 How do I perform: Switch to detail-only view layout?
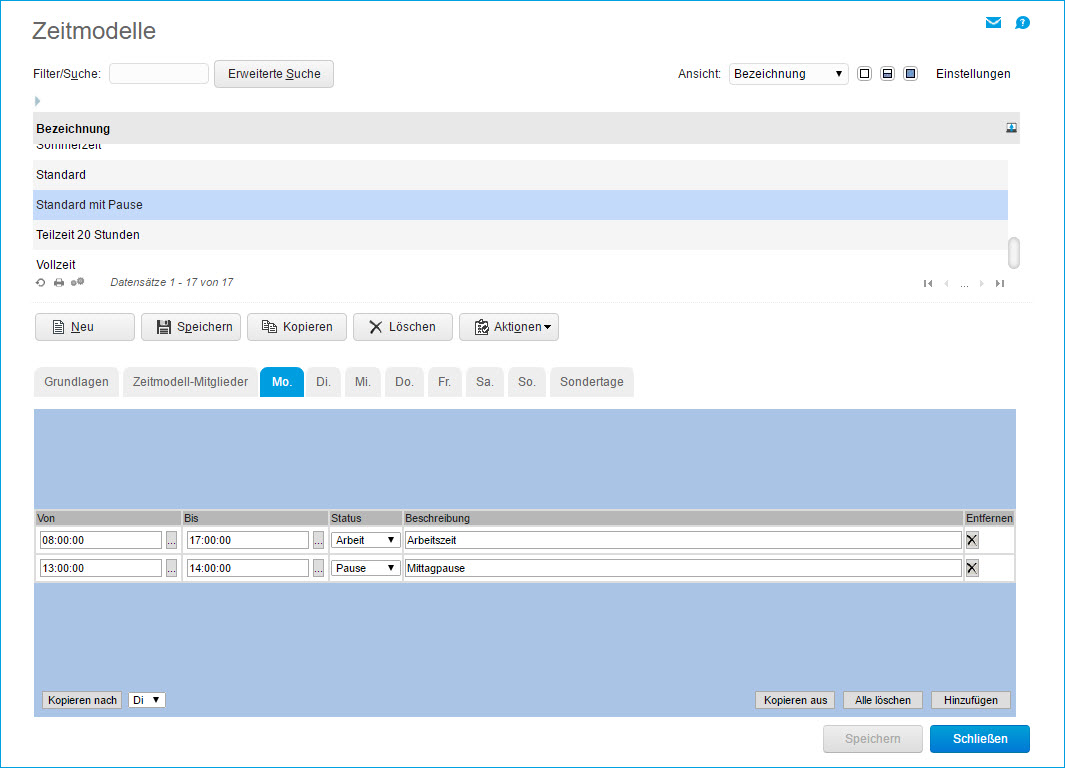click(910, 73)
